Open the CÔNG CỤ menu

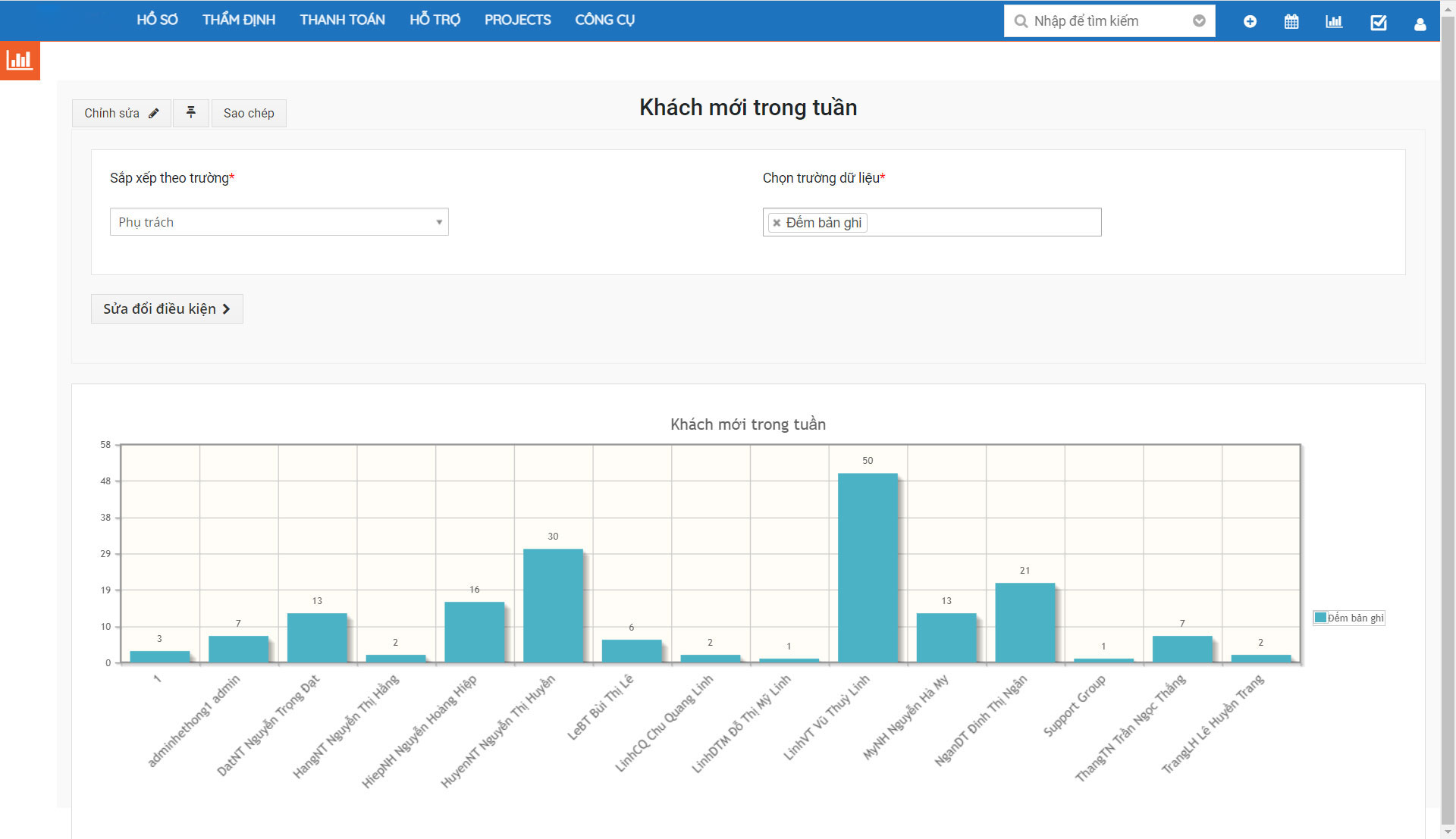[x=604, y=20]
